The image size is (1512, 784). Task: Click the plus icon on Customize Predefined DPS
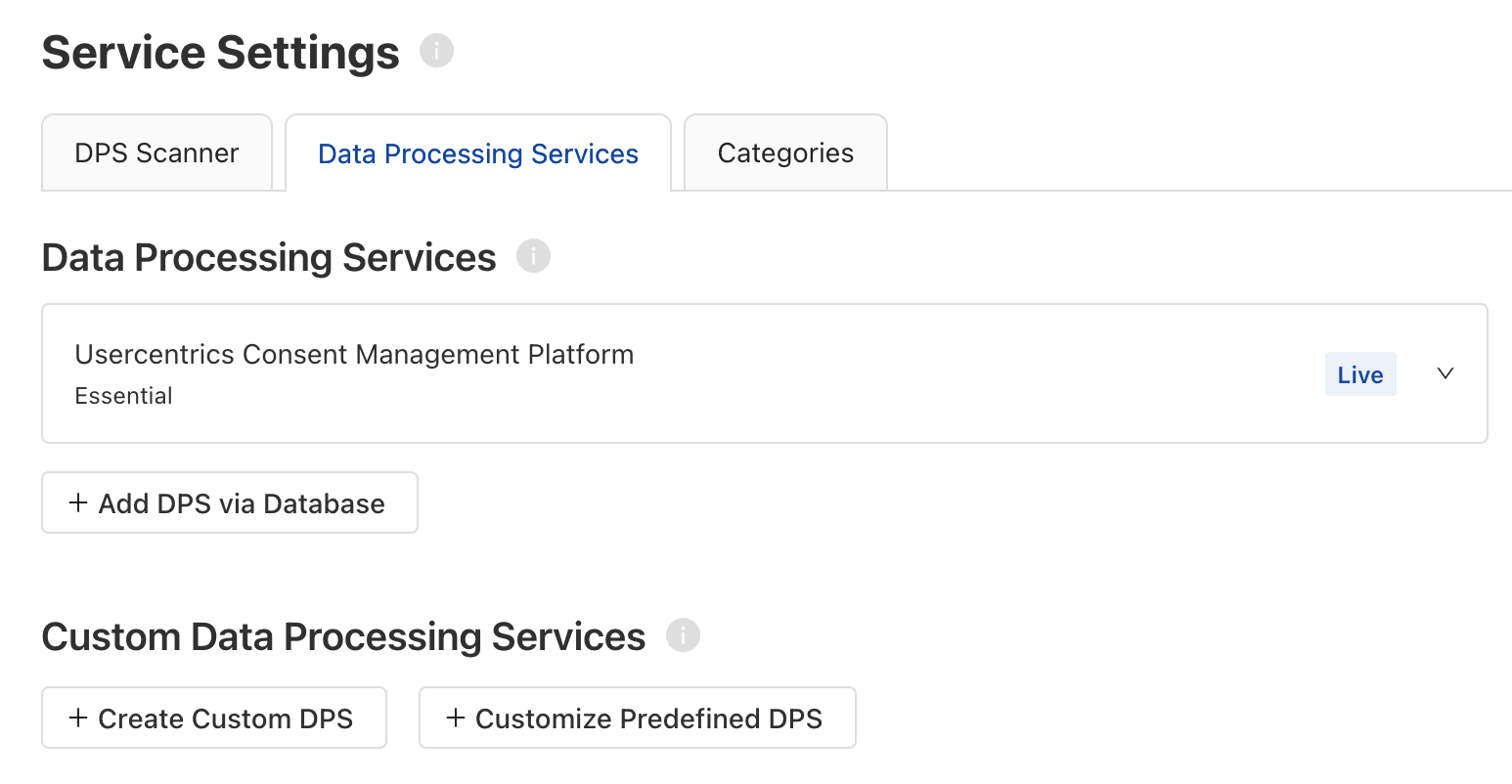454,718
